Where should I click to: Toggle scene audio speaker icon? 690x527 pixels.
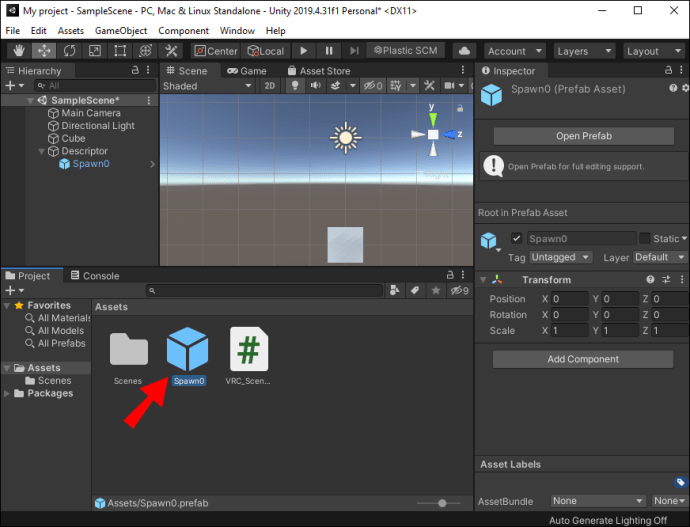[316, 85]
